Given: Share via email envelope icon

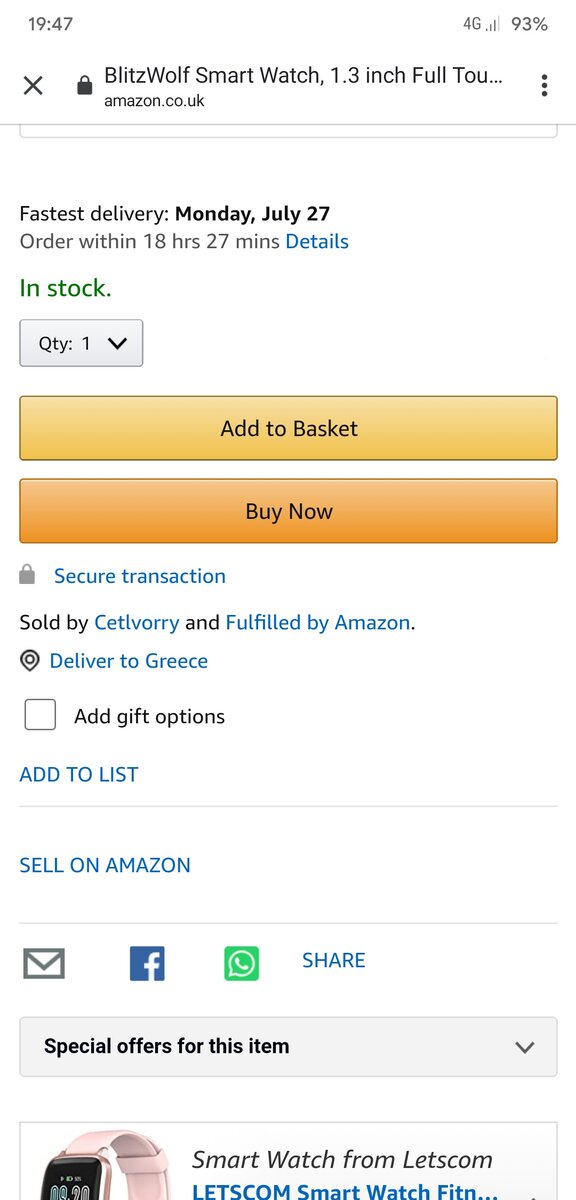Looking at the screenshot, I should 44,964.
